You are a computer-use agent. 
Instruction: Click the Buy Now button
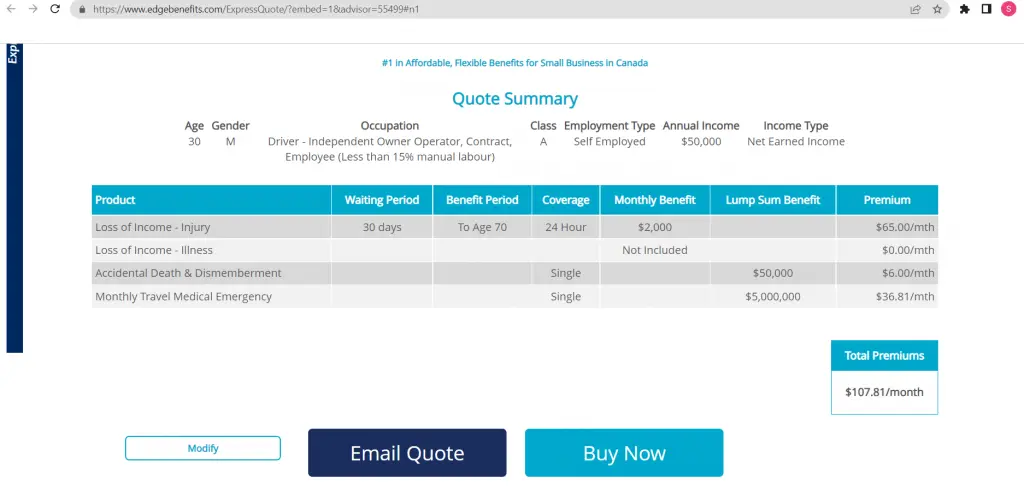(x=624, y=453)
